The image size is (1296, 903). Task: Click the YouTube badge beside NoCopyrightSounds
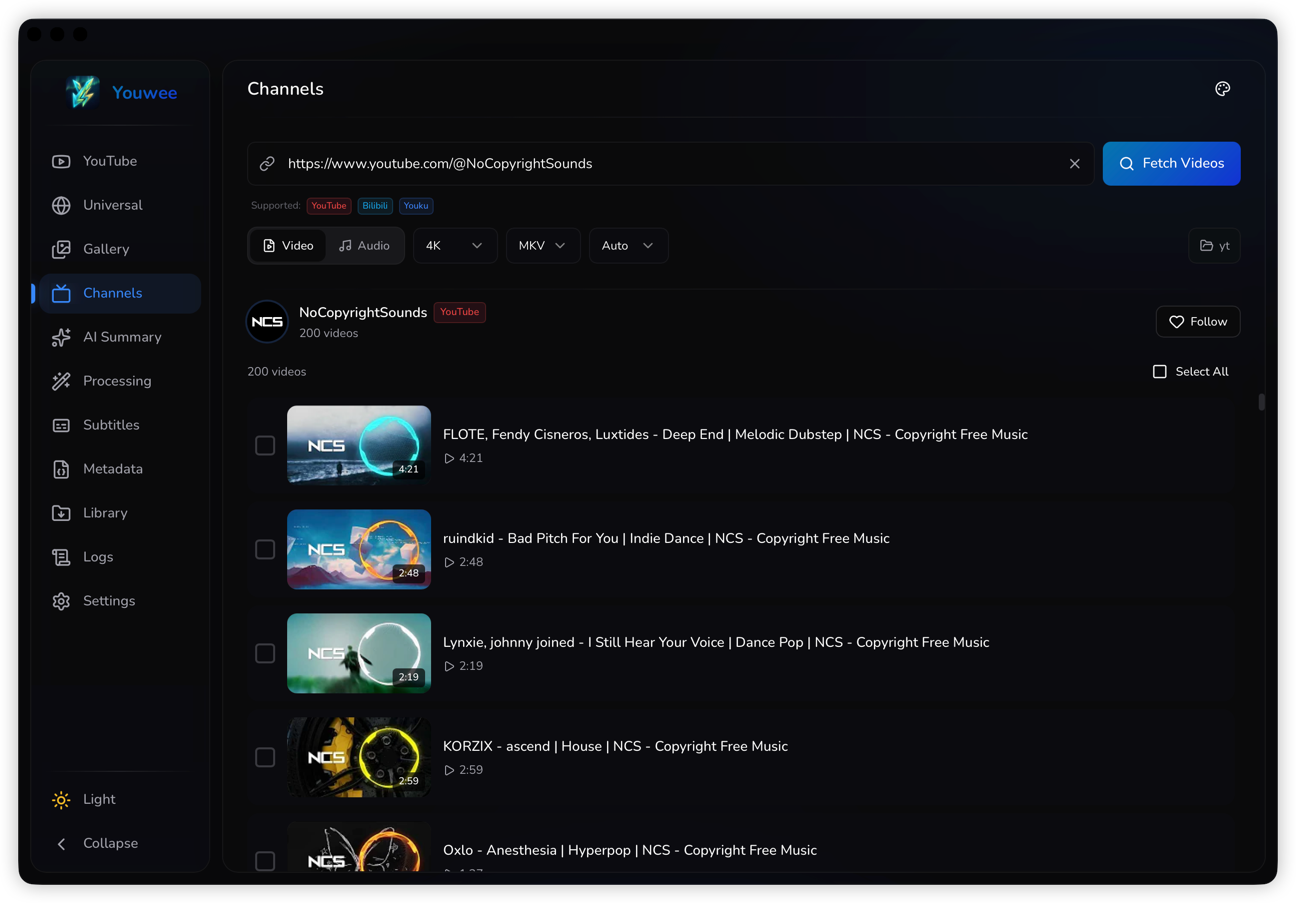(460, 312)
